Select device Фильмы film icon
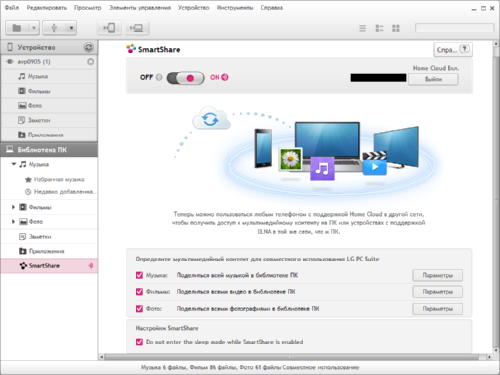 (22, 91)
